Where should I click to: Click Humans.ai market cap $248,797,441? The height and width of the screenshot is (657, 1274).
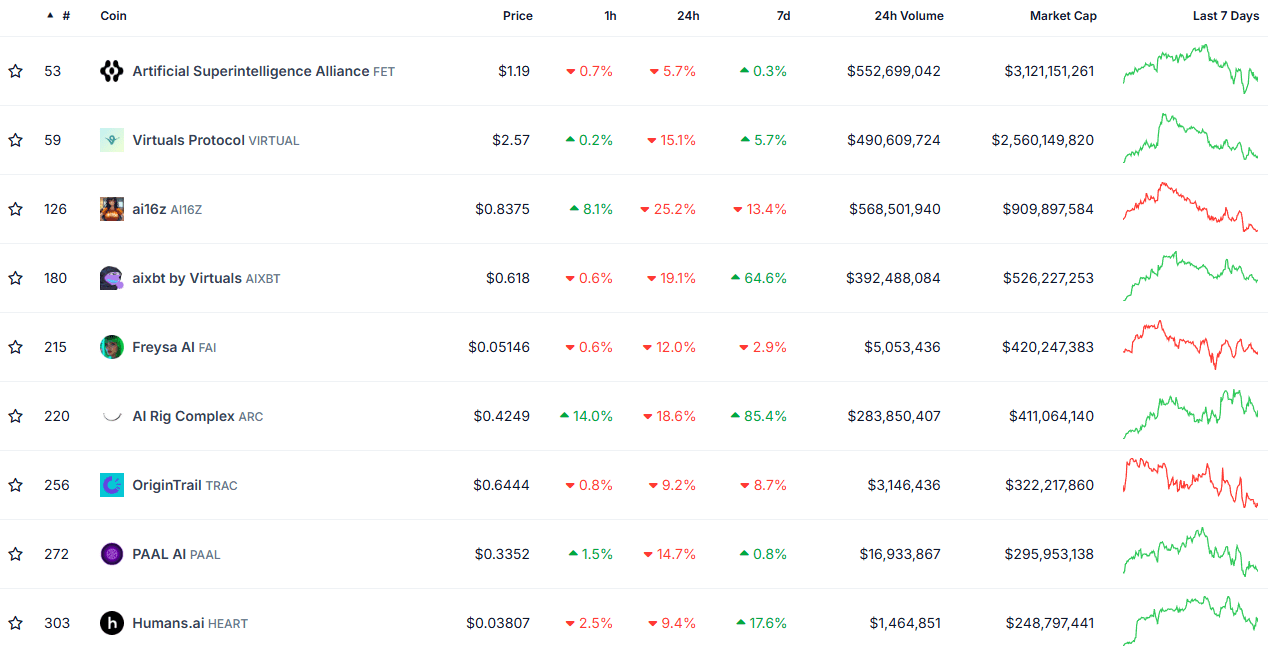(1049, 623)
